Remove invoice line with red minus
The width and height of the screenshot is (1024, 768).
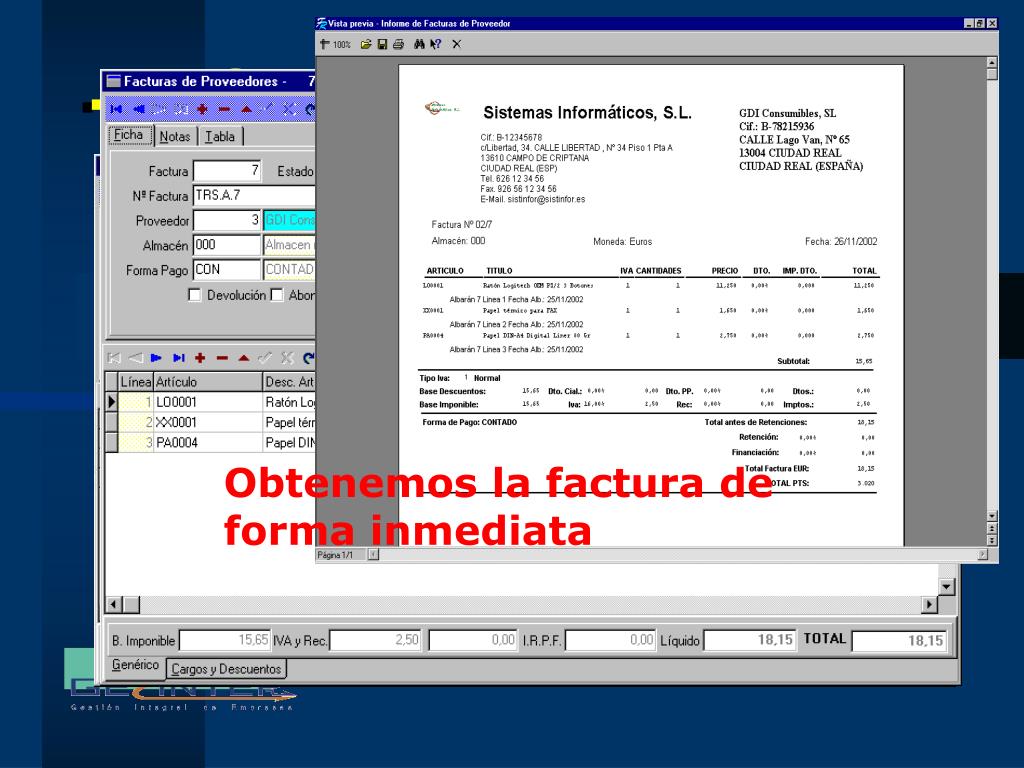click(x=222, y=358)
